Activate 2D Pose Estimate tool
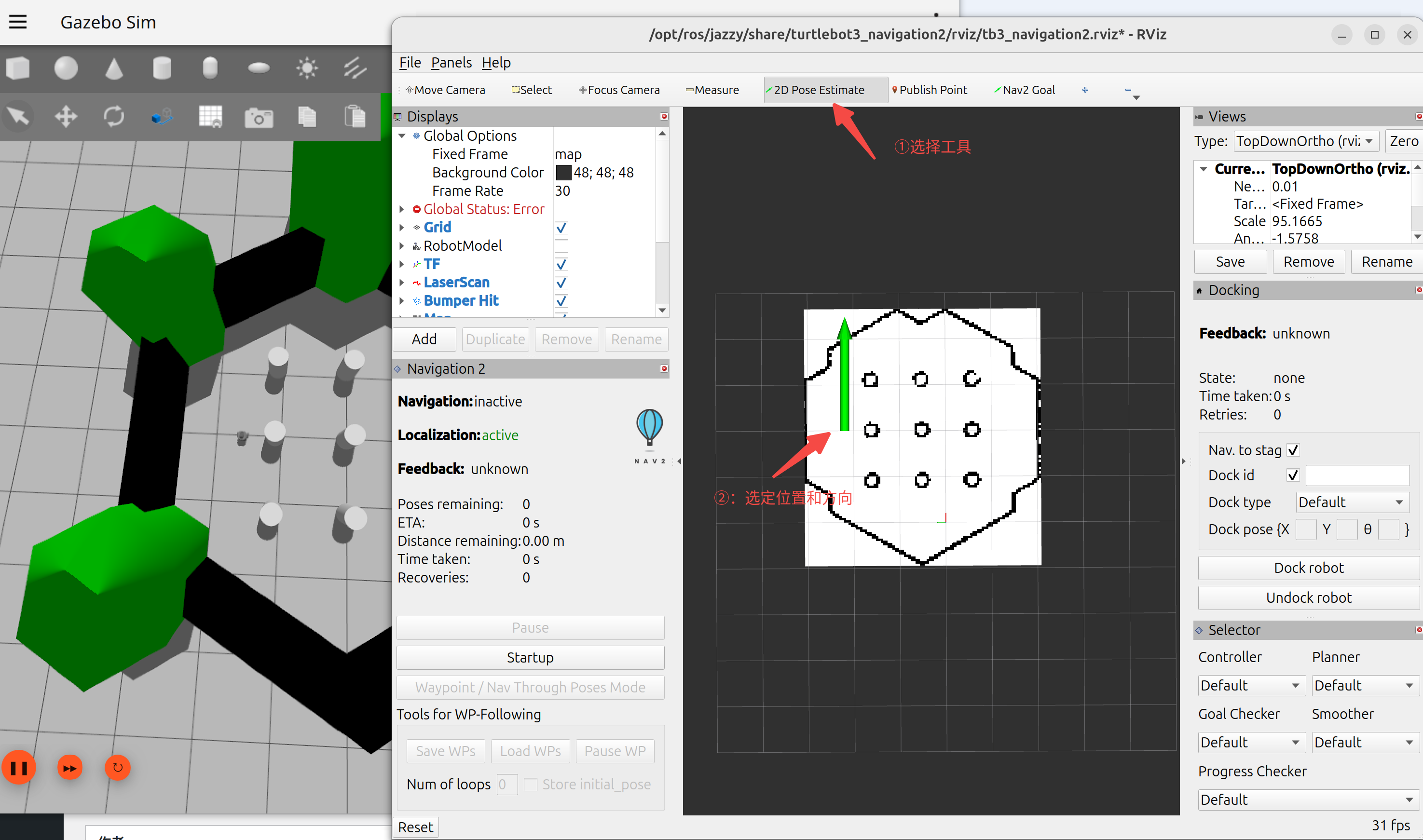 click(x=825, y=90)
